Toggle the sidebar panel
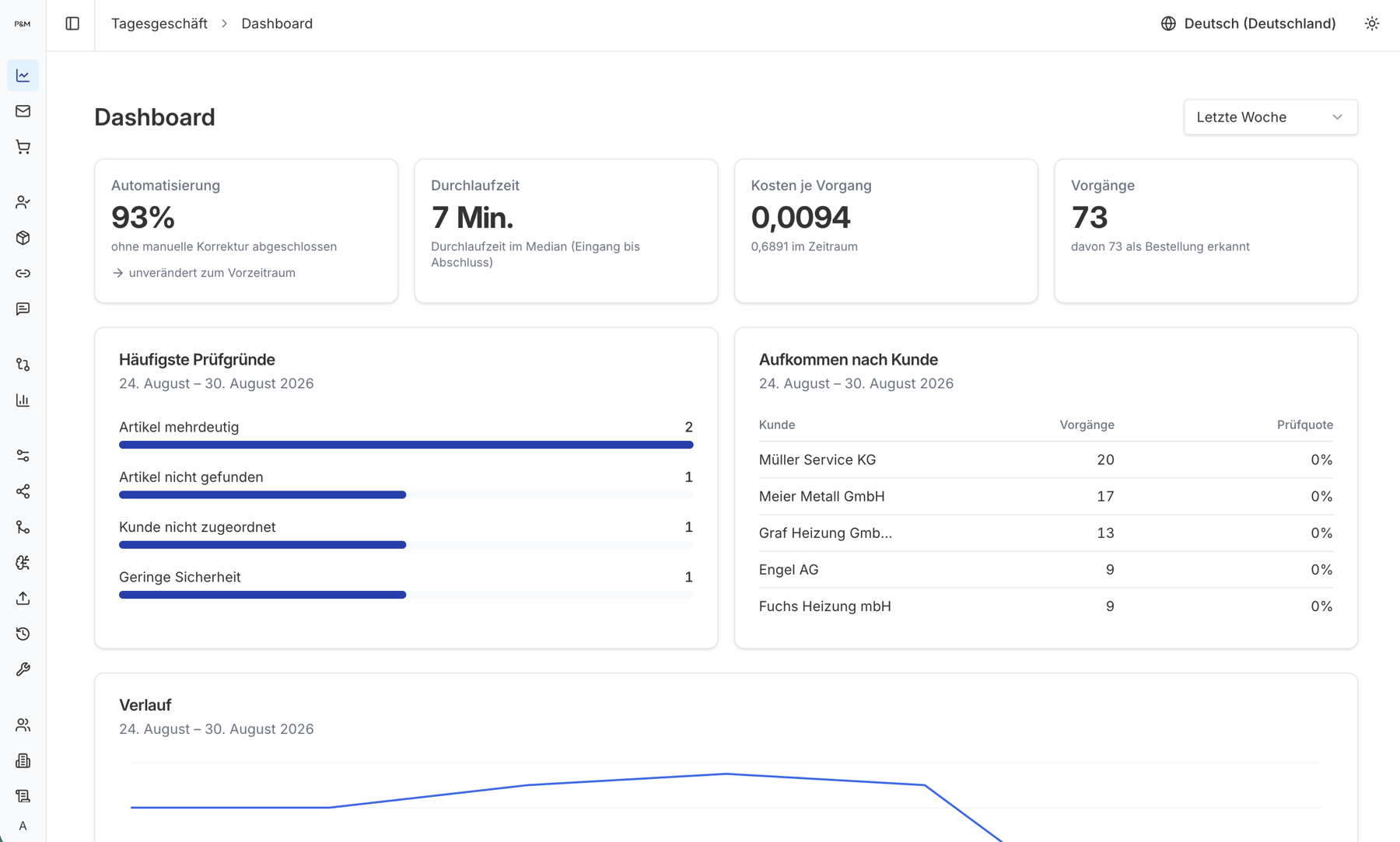1400x842 pixels. coord(72,23)
